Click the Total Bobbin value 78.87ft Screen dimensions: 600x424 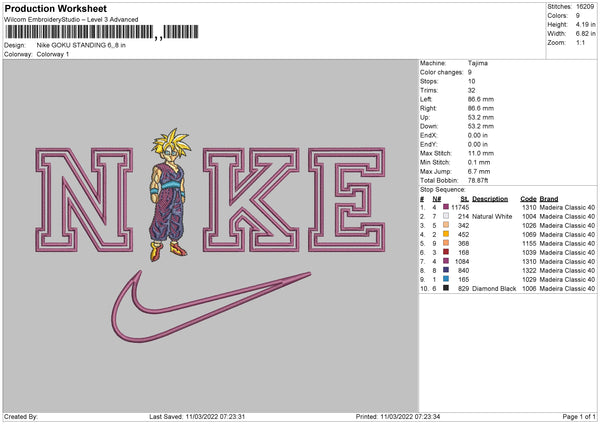(x=478, y=180)
